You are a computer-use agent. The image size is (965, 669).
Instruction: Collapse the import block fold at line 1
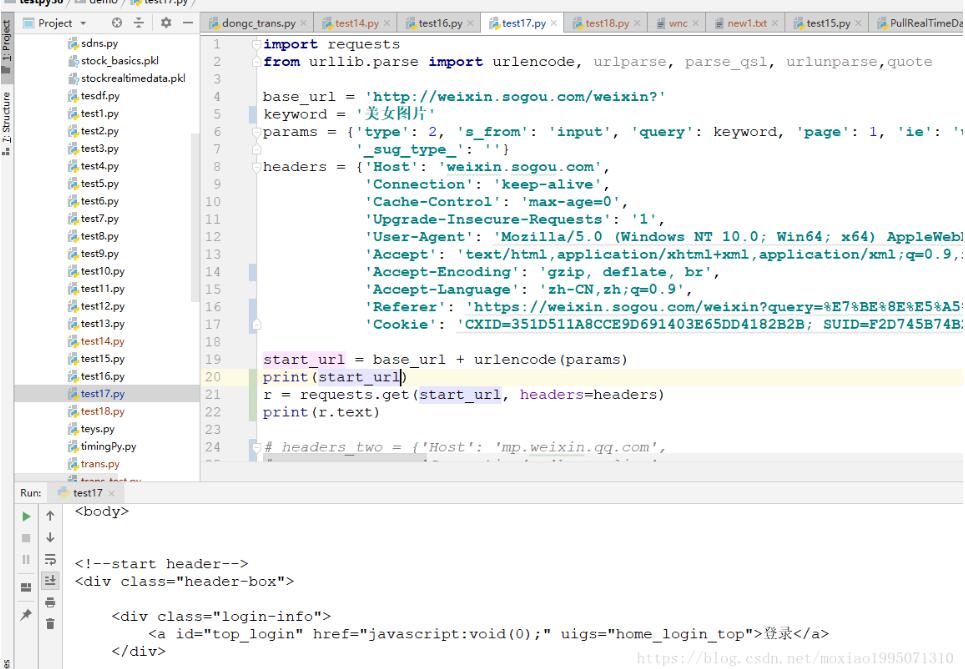pos(256,44)
